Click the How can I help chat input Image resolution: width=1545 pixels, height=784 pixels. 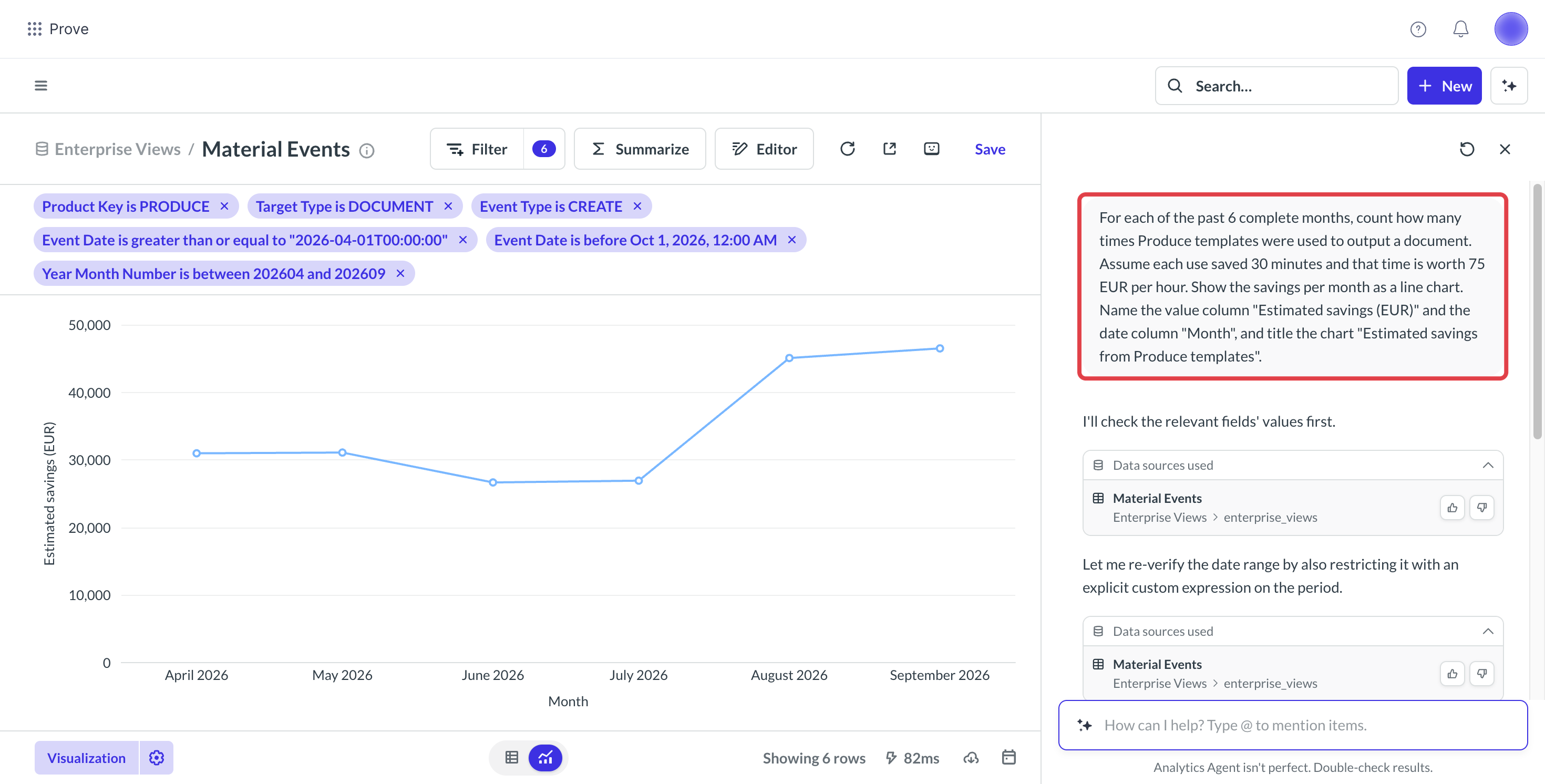point(1293,725)
